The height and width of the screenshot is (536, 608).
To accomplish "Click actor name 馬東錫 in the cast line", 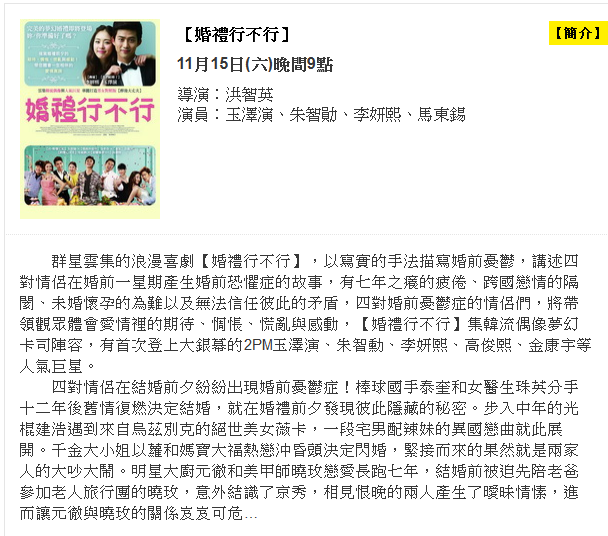I will tap(441, 115).
